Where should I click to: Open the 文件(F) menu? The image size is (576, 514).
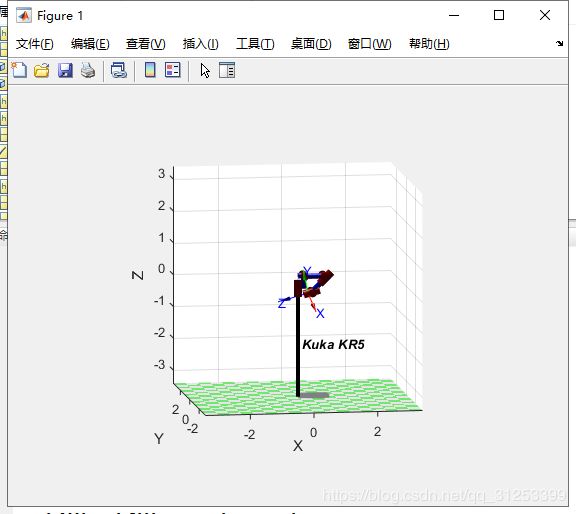click(x=35, y=44)
